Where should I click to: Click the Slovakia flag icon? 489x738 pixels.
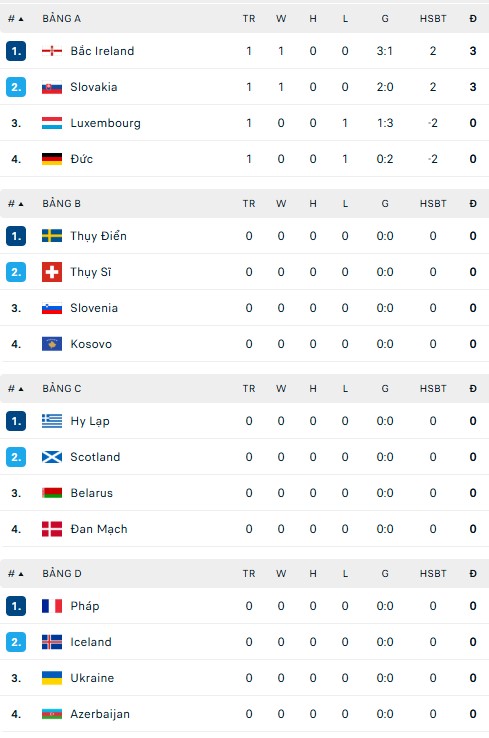[x=52, y=87]
